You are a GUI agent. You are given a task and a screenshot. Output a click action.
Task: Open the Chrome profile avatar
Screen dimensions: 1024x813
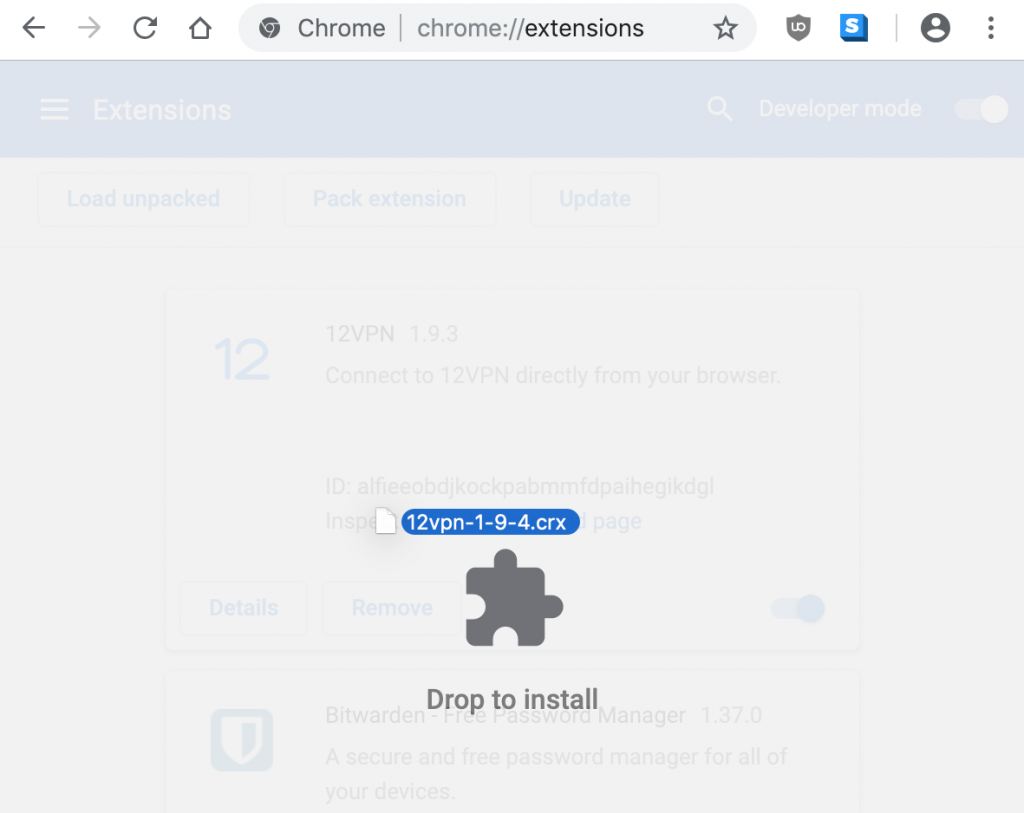click(x=935, y=28)
